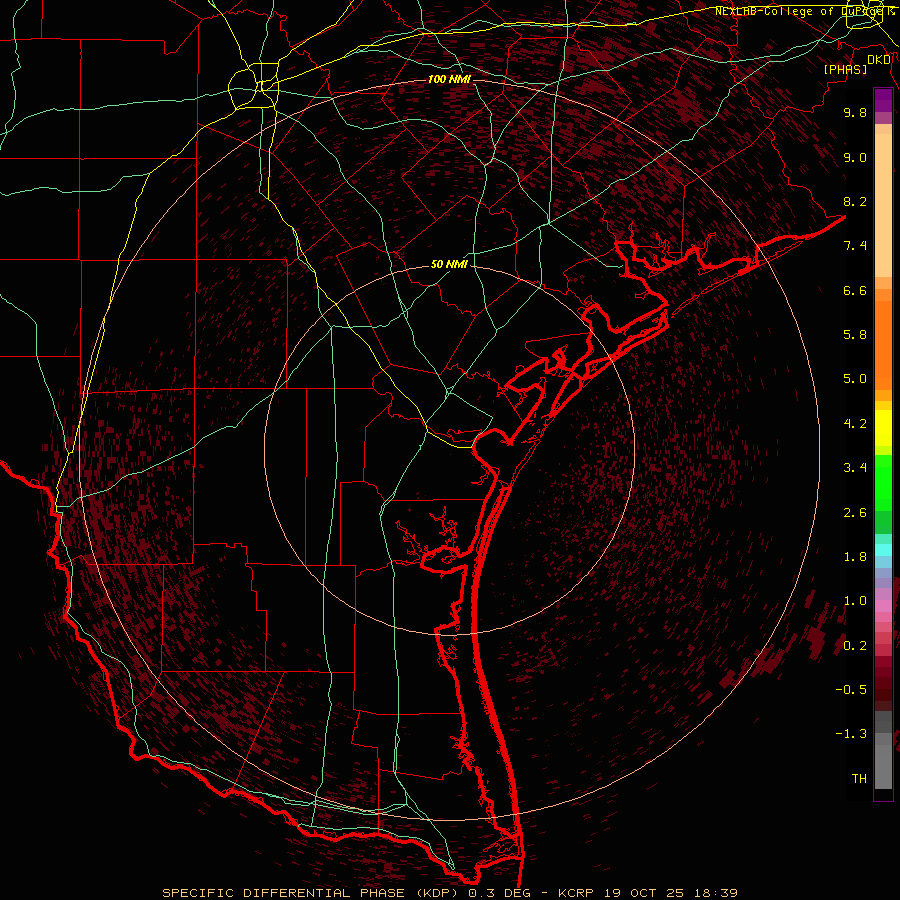Click the 4.2 scale value
Image resolution: width=900 pixels, height=900 pixels.
click(x=855, y=424)
